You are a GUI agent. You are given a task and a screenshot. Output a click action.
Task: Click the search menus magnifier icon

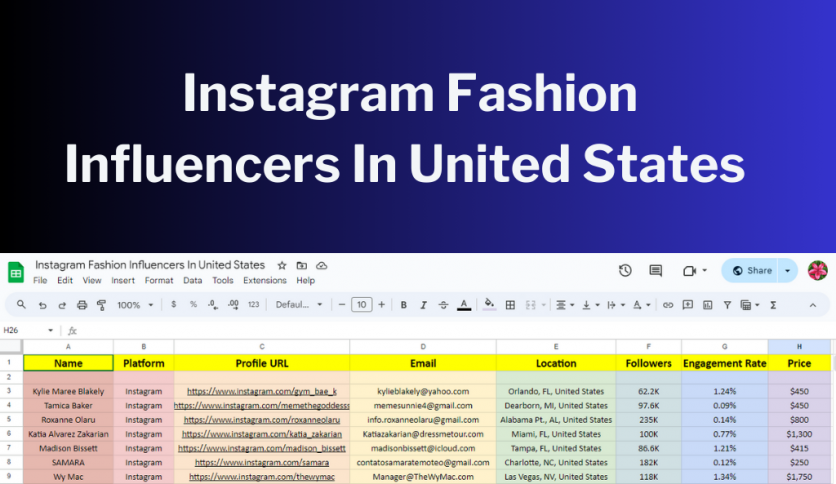21,305
